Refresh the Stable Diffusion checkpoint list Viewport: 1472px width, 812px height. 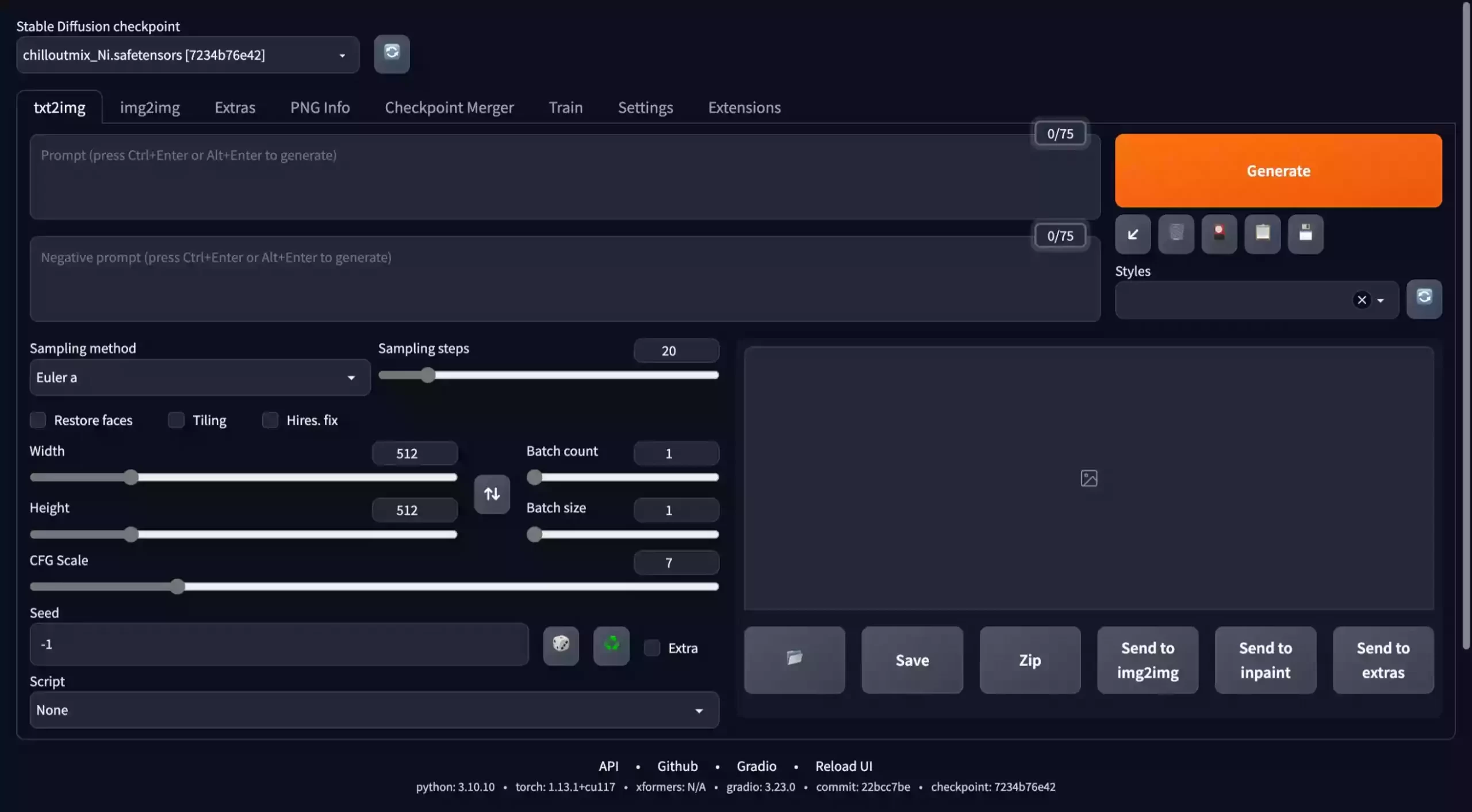392,53
